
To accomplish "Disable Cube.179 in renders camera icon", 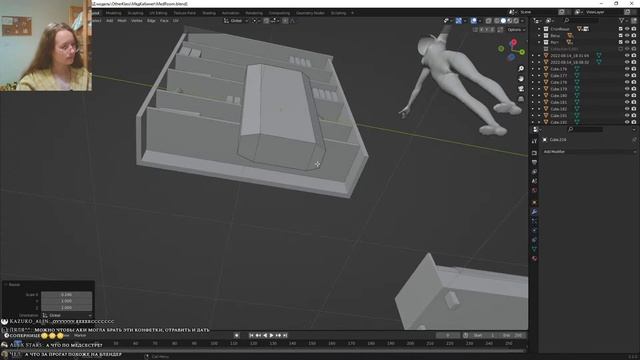I will (x=633, y=89).
